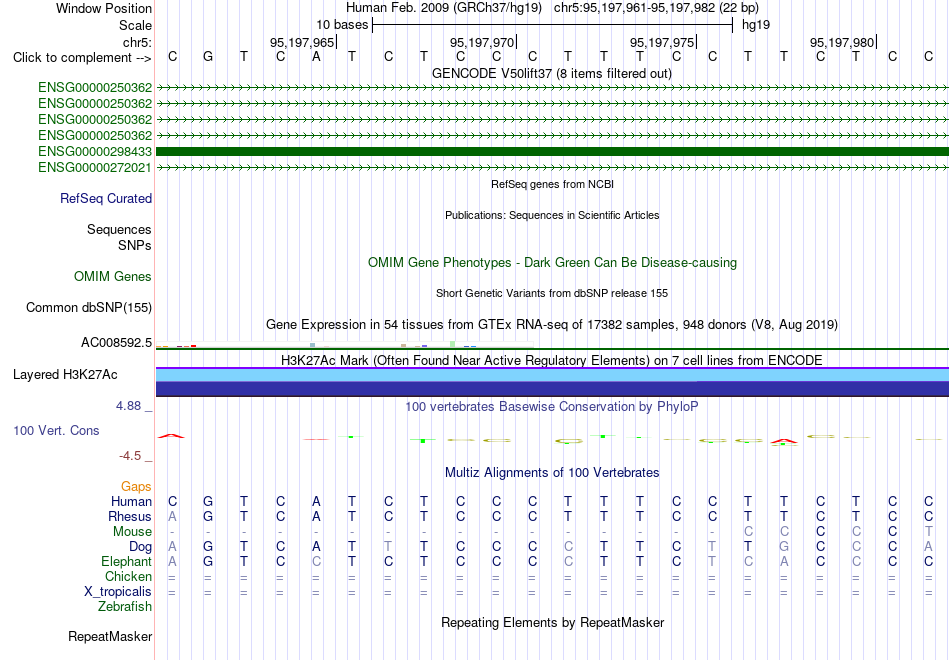The image size is (950, 660).
Task: Select the X_tropicalis alignment row label
Action: tap(118, 592)
